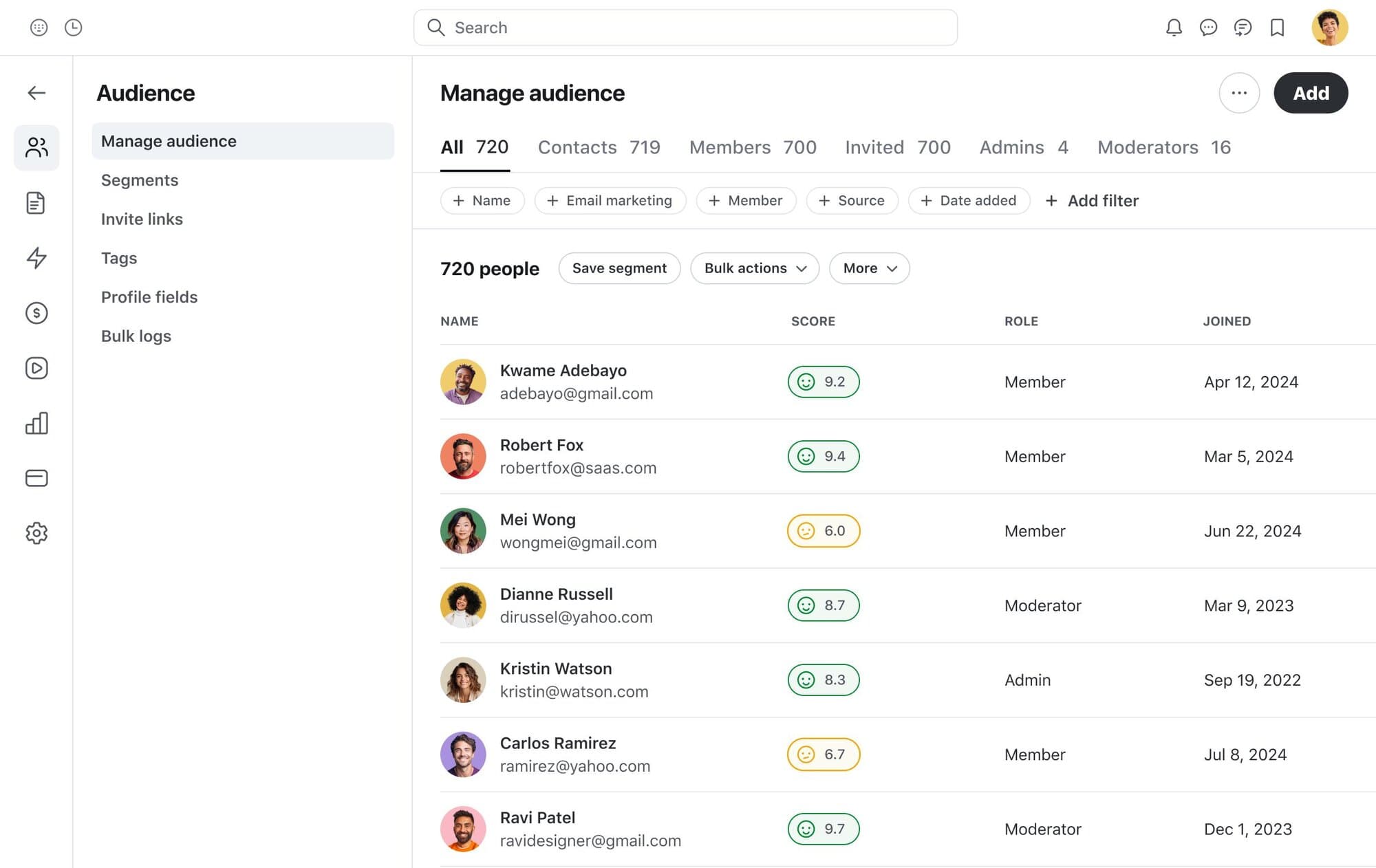Expand the Bulk actions dropdown

[755, 268]
